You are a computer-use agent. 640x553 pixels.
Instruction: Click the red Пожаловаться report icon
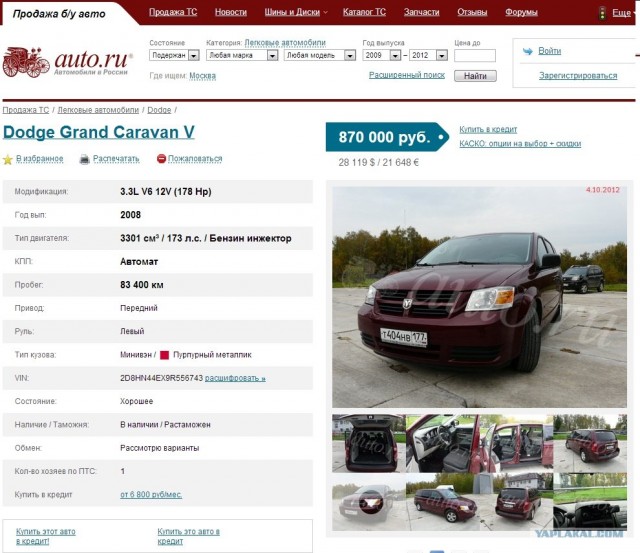(x=161, y=159)
